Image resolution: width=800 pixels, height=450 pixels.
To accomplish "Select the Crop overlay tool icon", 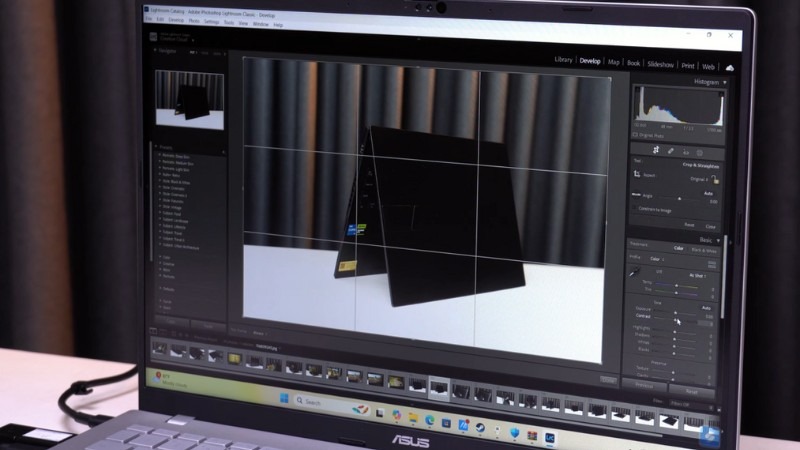I will pos(655,150).
